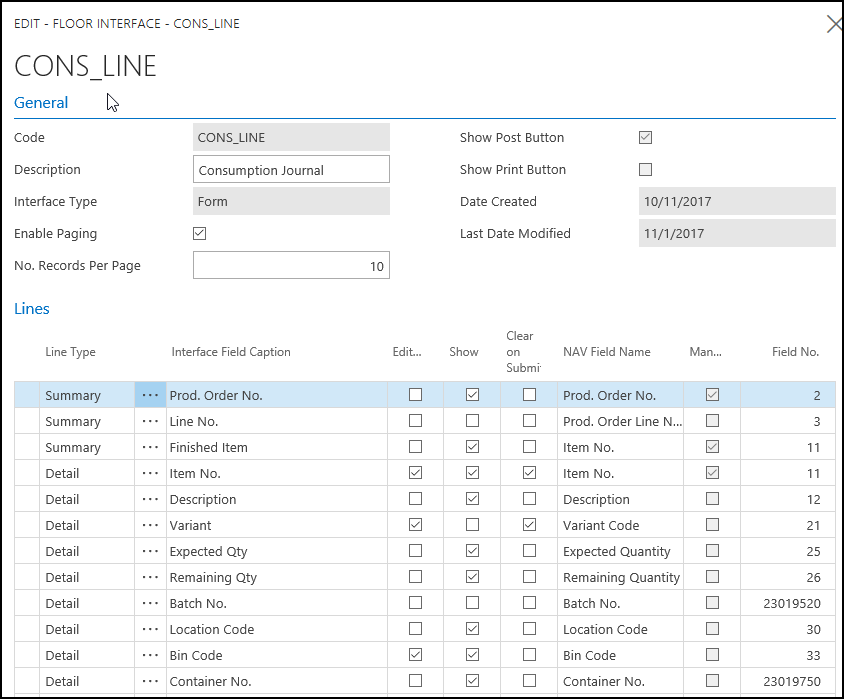
Task: Collapse the Lines section header
Action: [32, 309]
